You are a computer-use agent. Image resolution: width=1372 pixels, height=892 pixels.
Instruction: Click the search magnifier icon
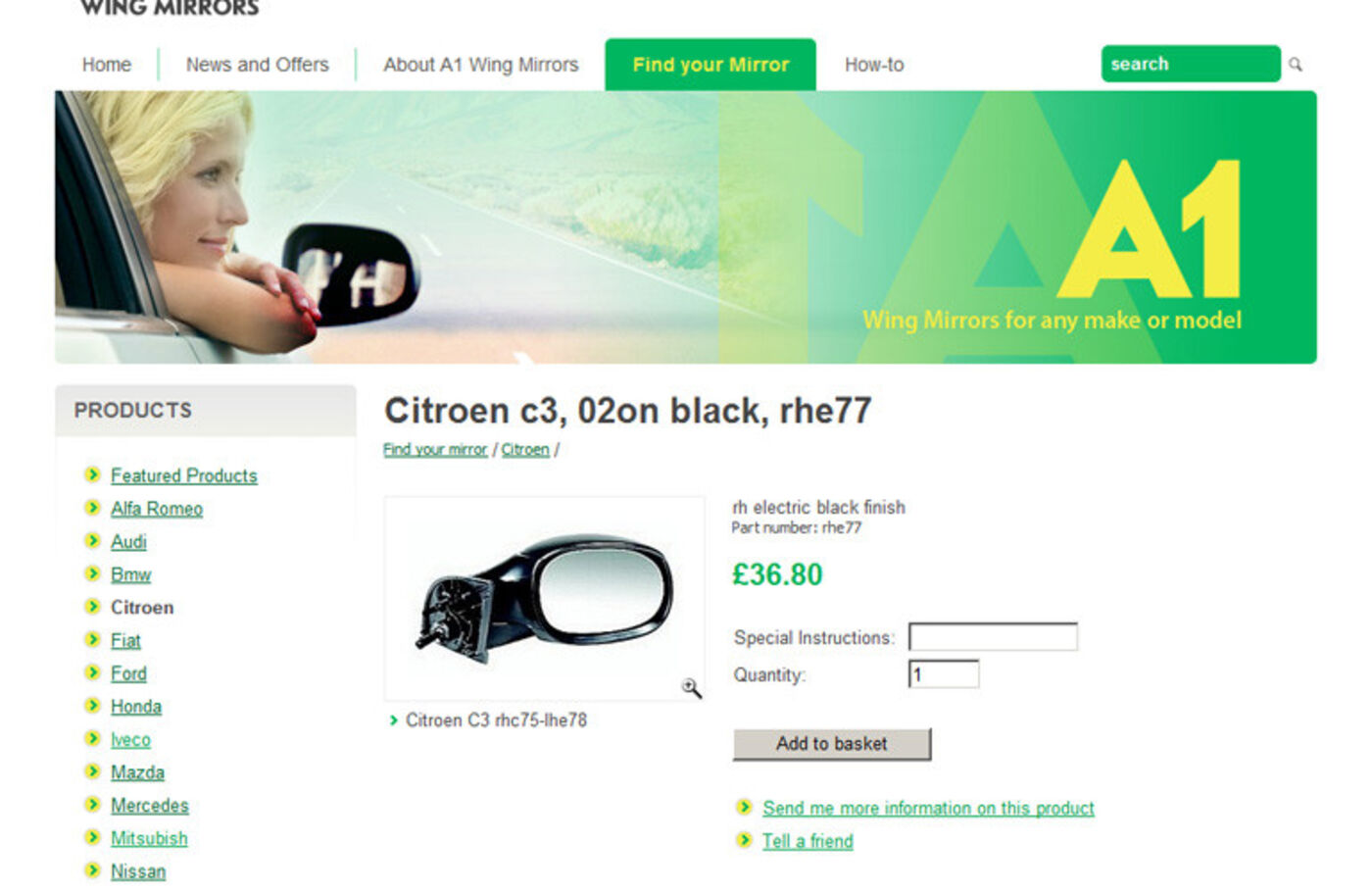(1296, 65)
